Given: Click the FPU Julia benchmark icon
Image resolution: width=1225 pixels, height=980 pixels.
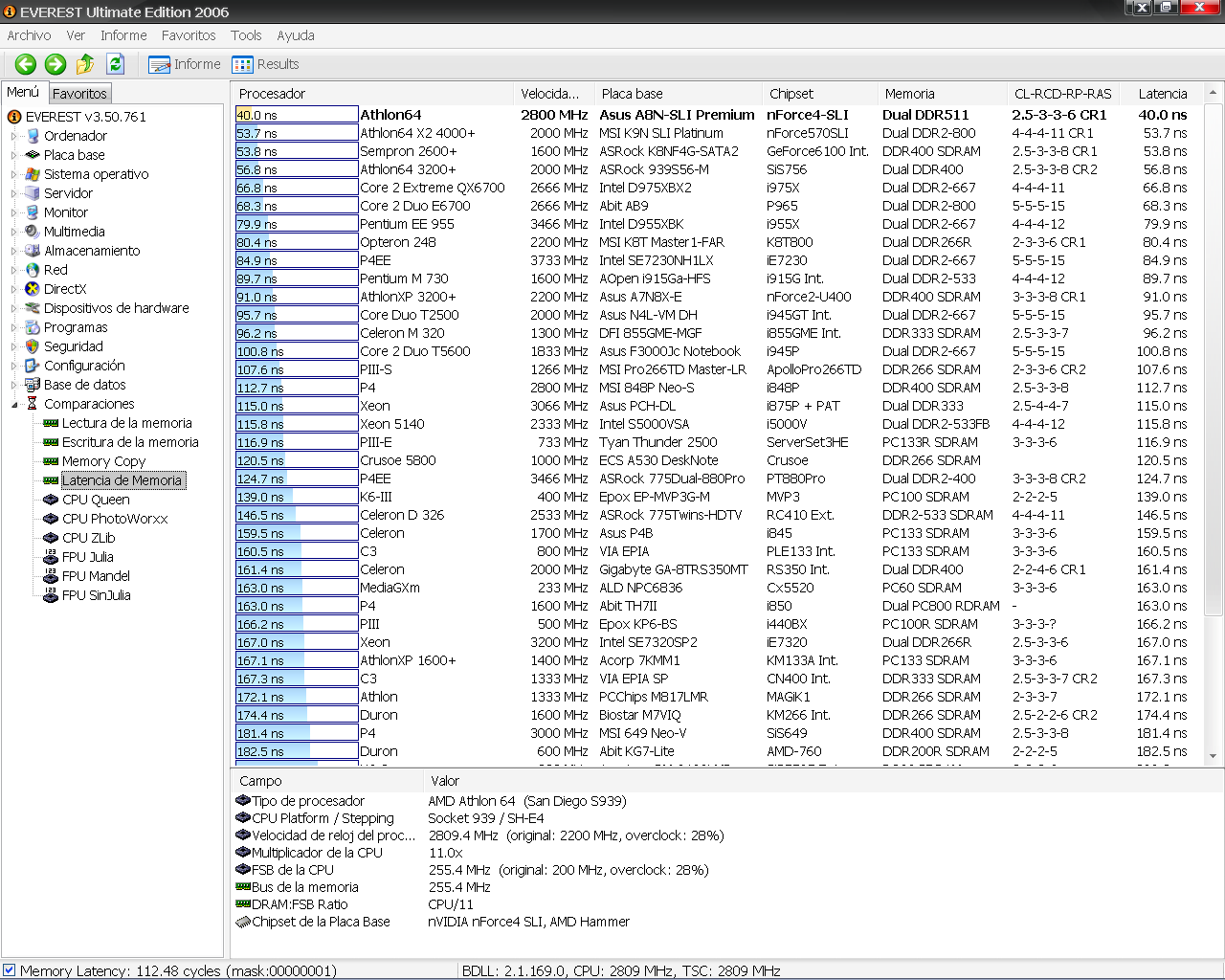Looking at the screenshot, I should coord(51,557).
